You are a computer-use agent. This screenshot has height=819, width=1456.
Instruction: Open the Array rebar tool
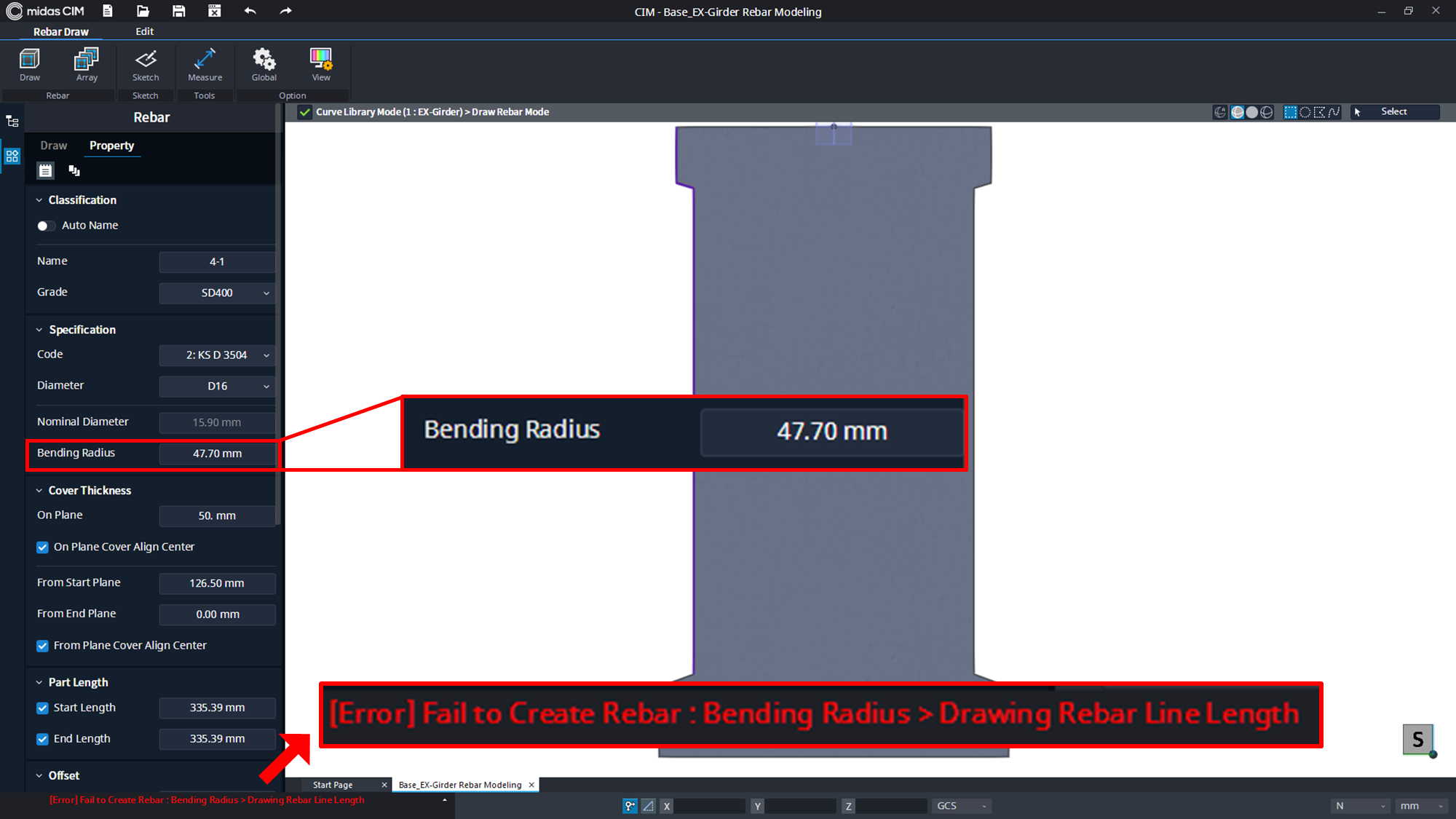pyautogui.click(x=87, y=64)
